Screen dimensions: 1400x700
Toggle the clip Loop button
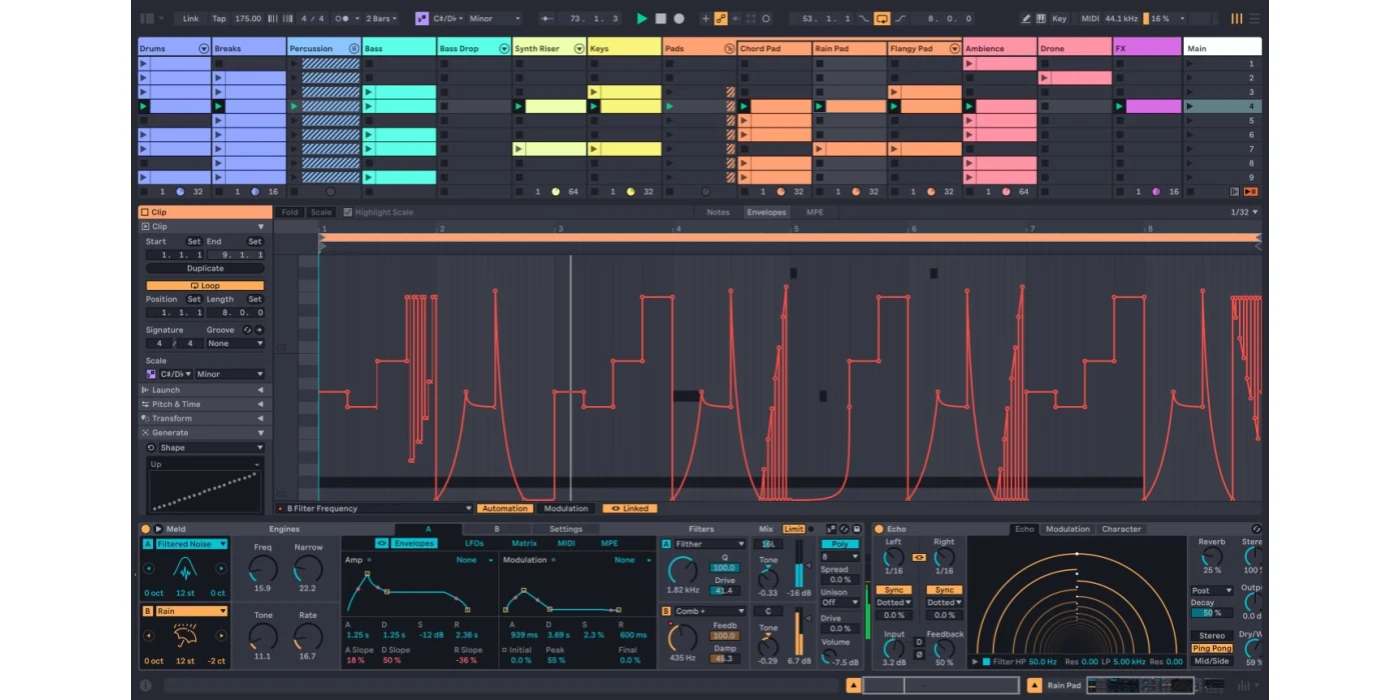pyautogui.click(x=205, y=286)
